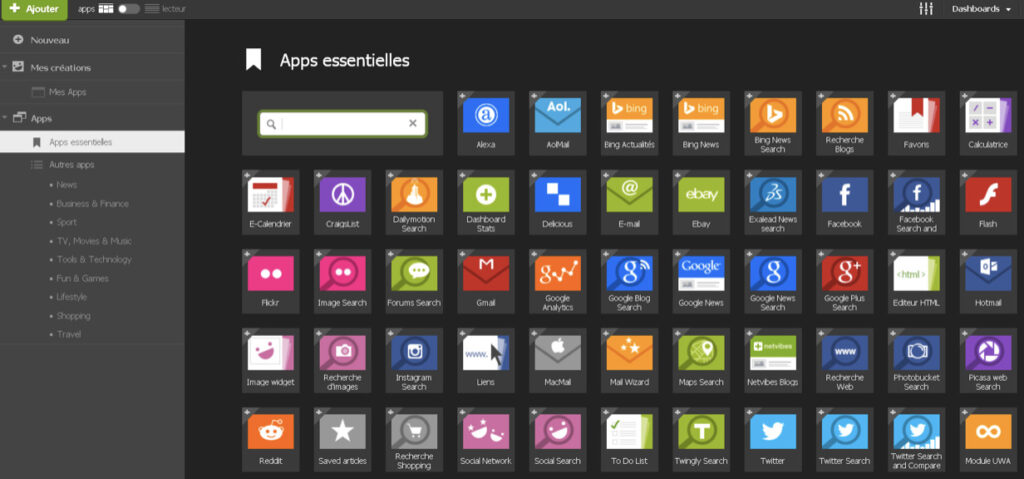Viewport: 1024px width, 479px height.
Task: Open the Calculatrice app
Action: coord(988,123)
